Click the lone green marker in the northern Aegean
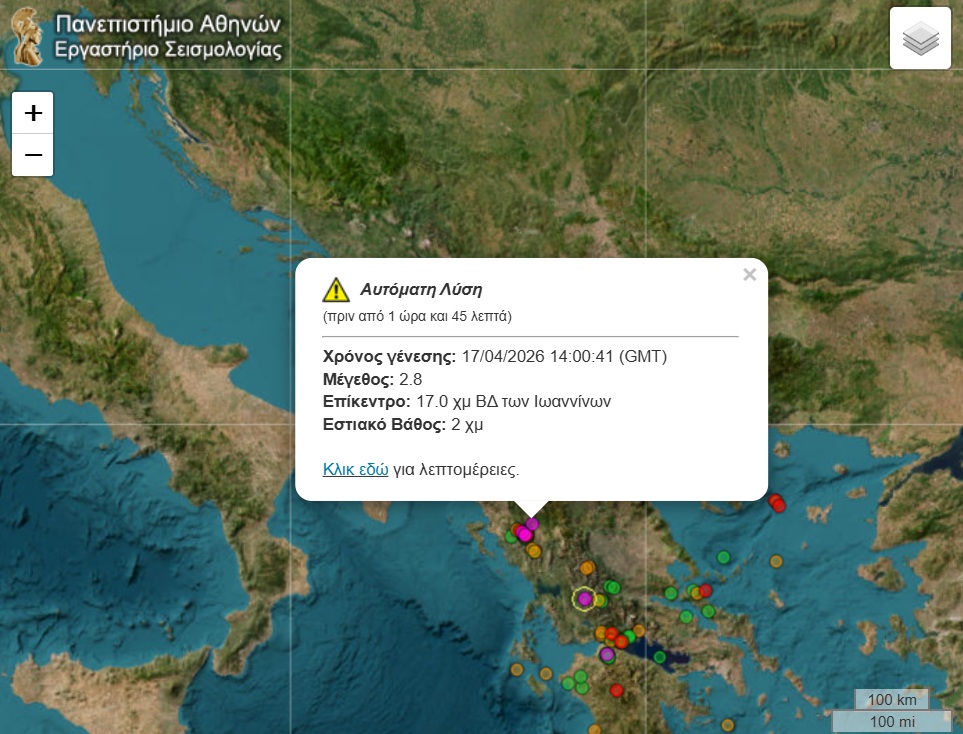 724,557
